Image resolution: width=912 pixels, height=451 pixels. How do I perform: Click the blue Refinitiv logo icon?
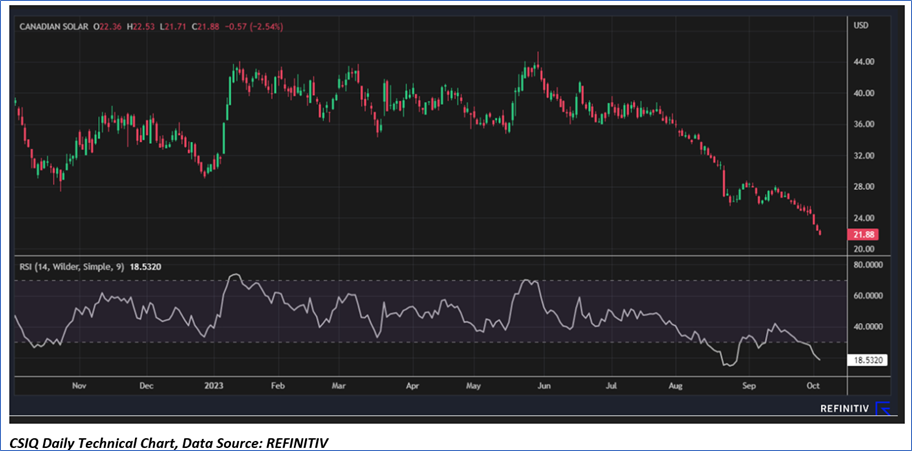tap(882, 407)
